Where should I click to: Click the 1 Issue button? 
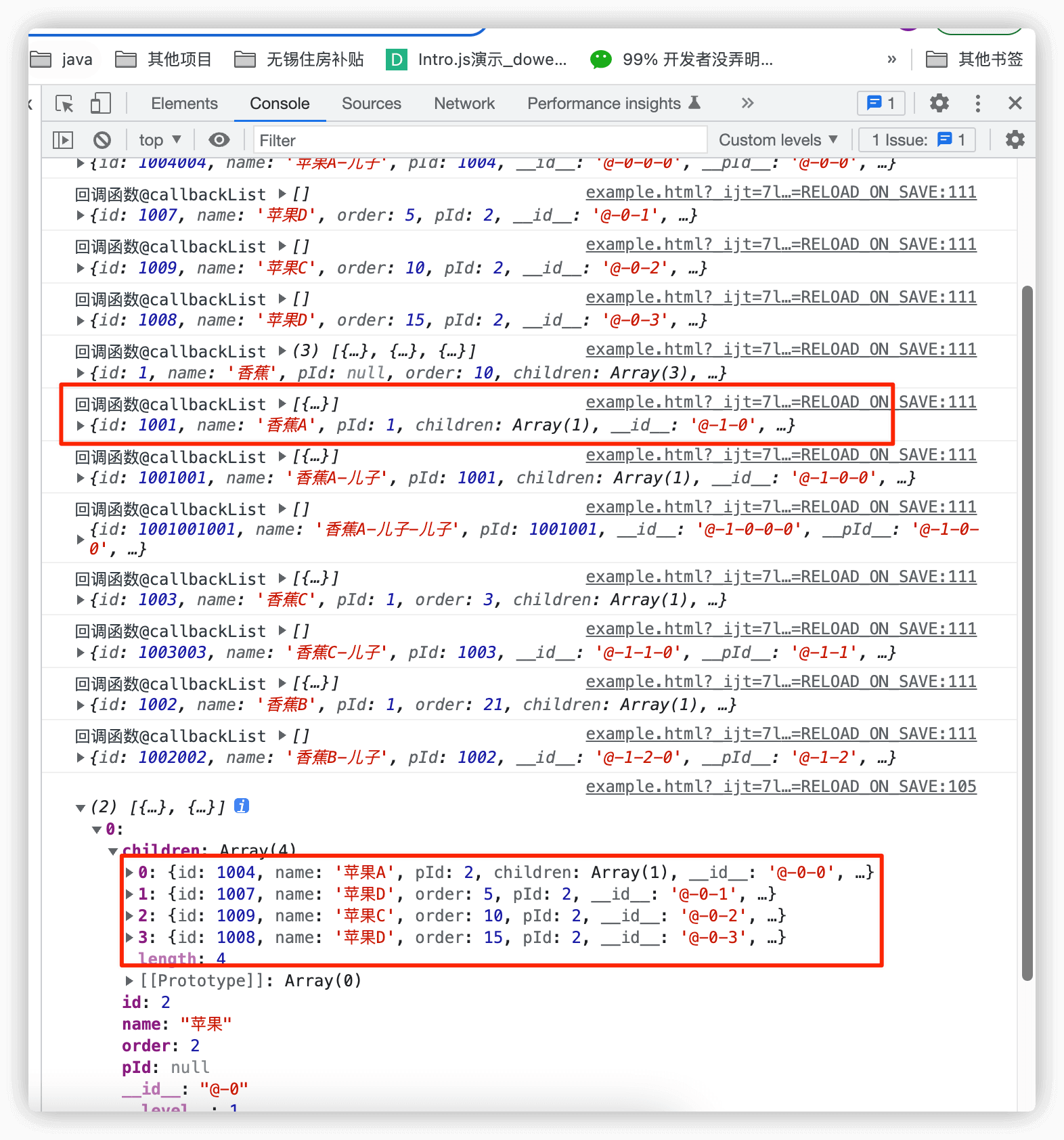click(917, 140)
